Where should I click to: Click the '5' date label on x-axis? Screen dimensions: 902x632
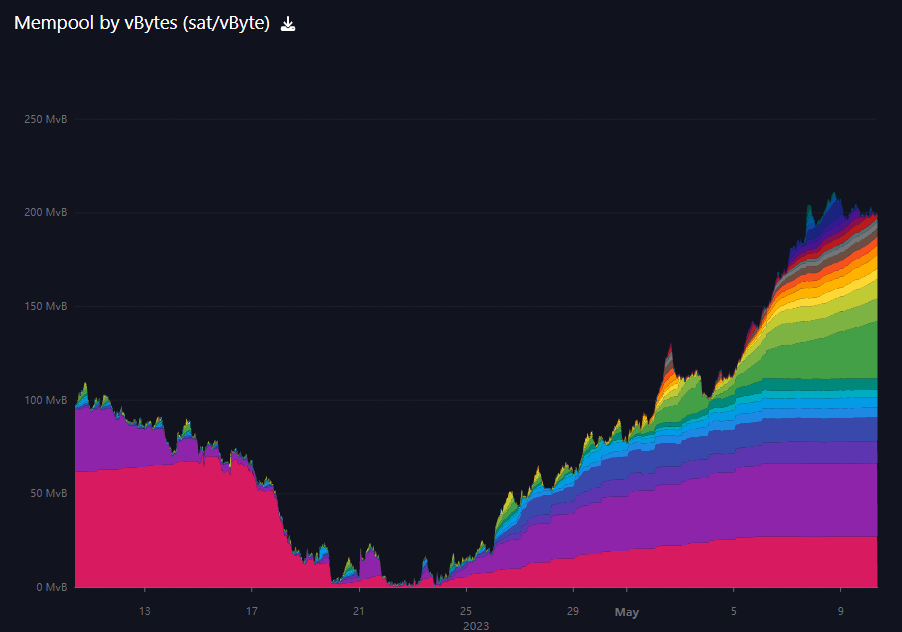(733, 611)
